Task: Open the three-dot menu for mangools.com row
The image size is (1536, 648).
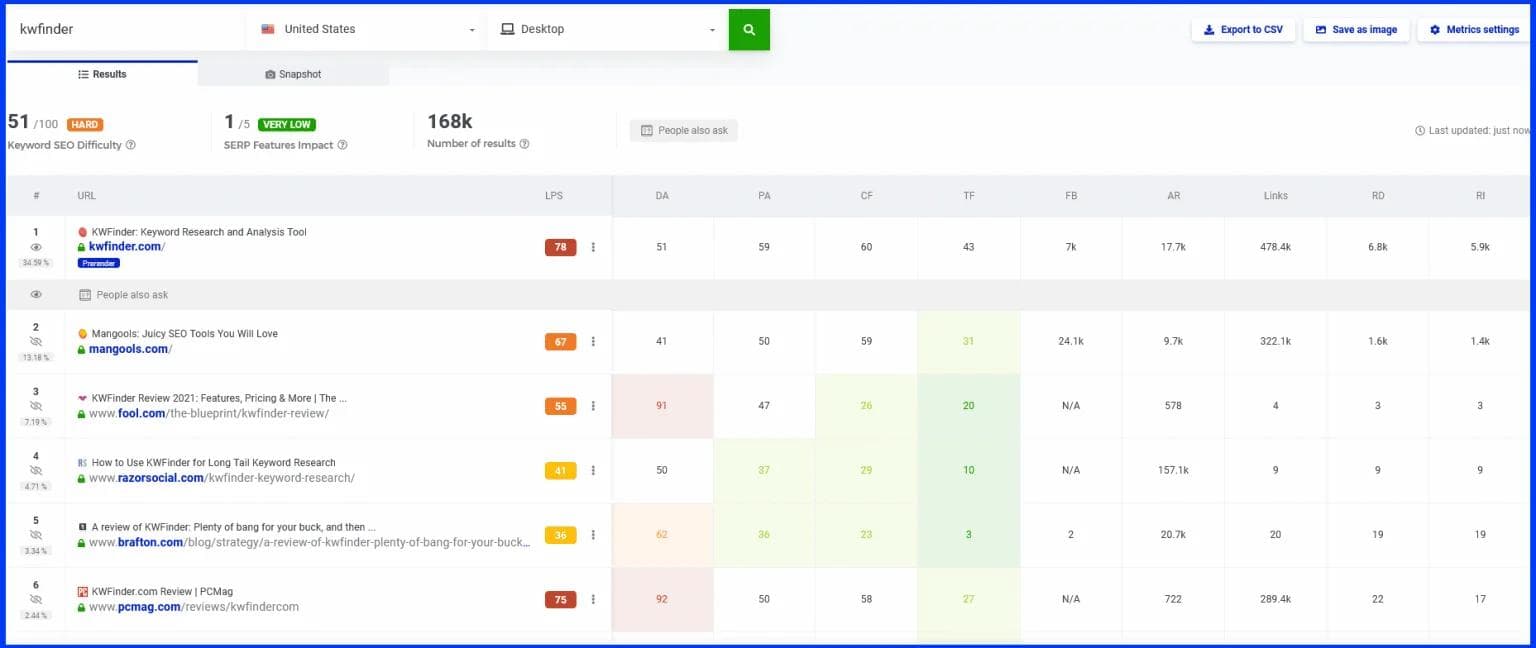Action: click(x=593, y=342)
